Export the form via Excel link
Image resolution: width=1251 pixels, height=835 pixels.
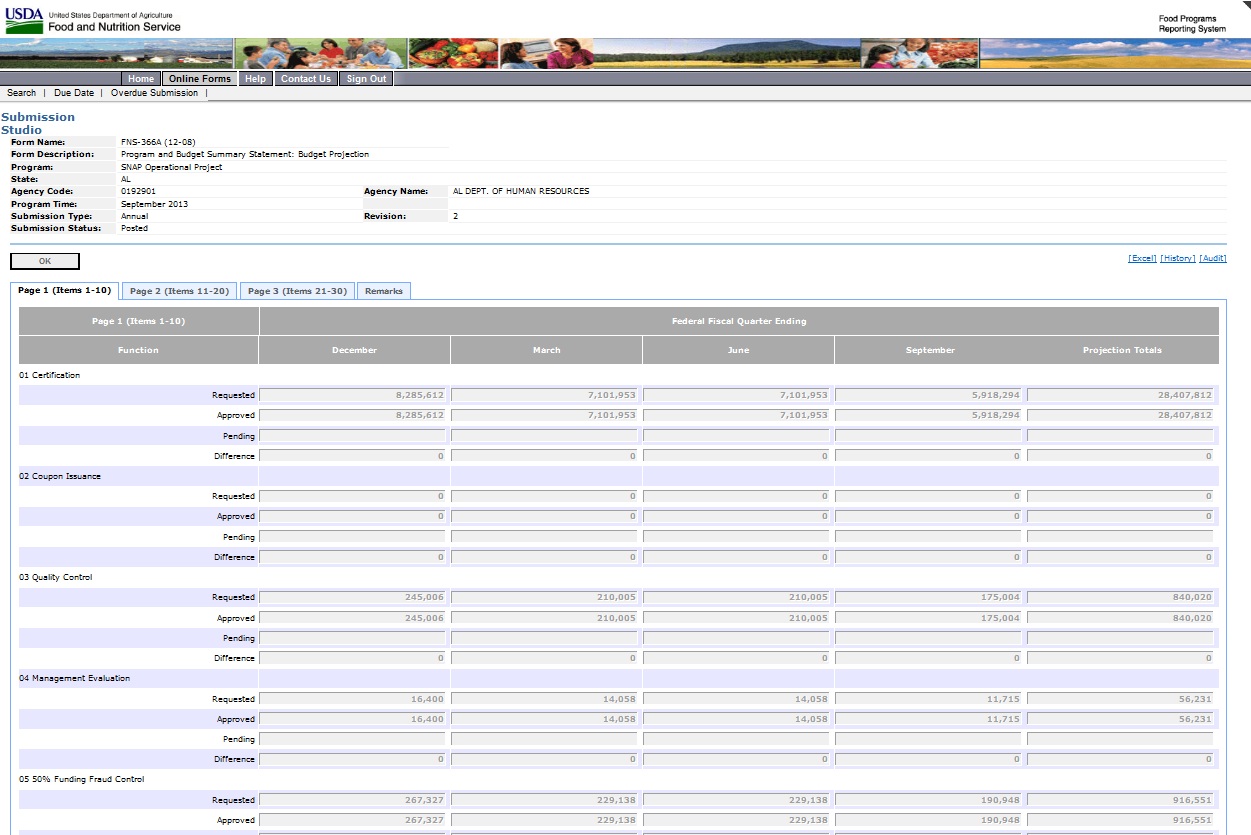pyautogui.click(x=1142, y=258)
